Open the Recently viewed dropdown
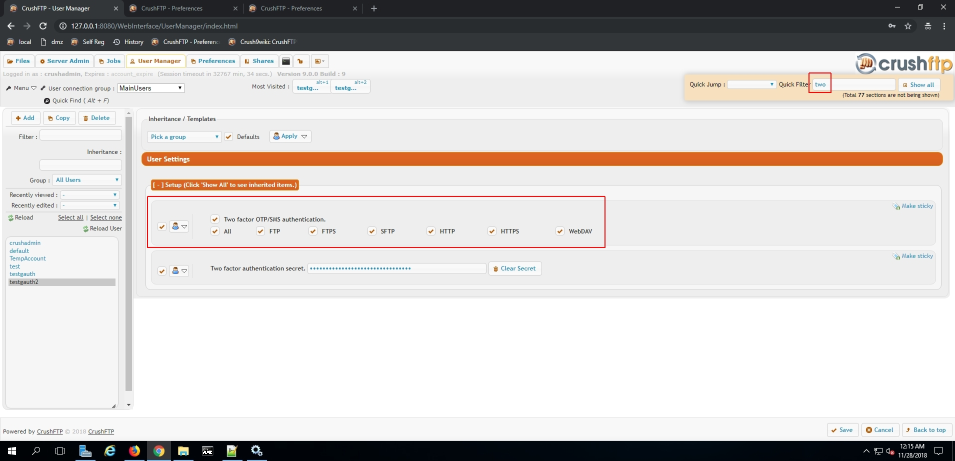This screenshot has width=955, height=461. coord(90,195)
